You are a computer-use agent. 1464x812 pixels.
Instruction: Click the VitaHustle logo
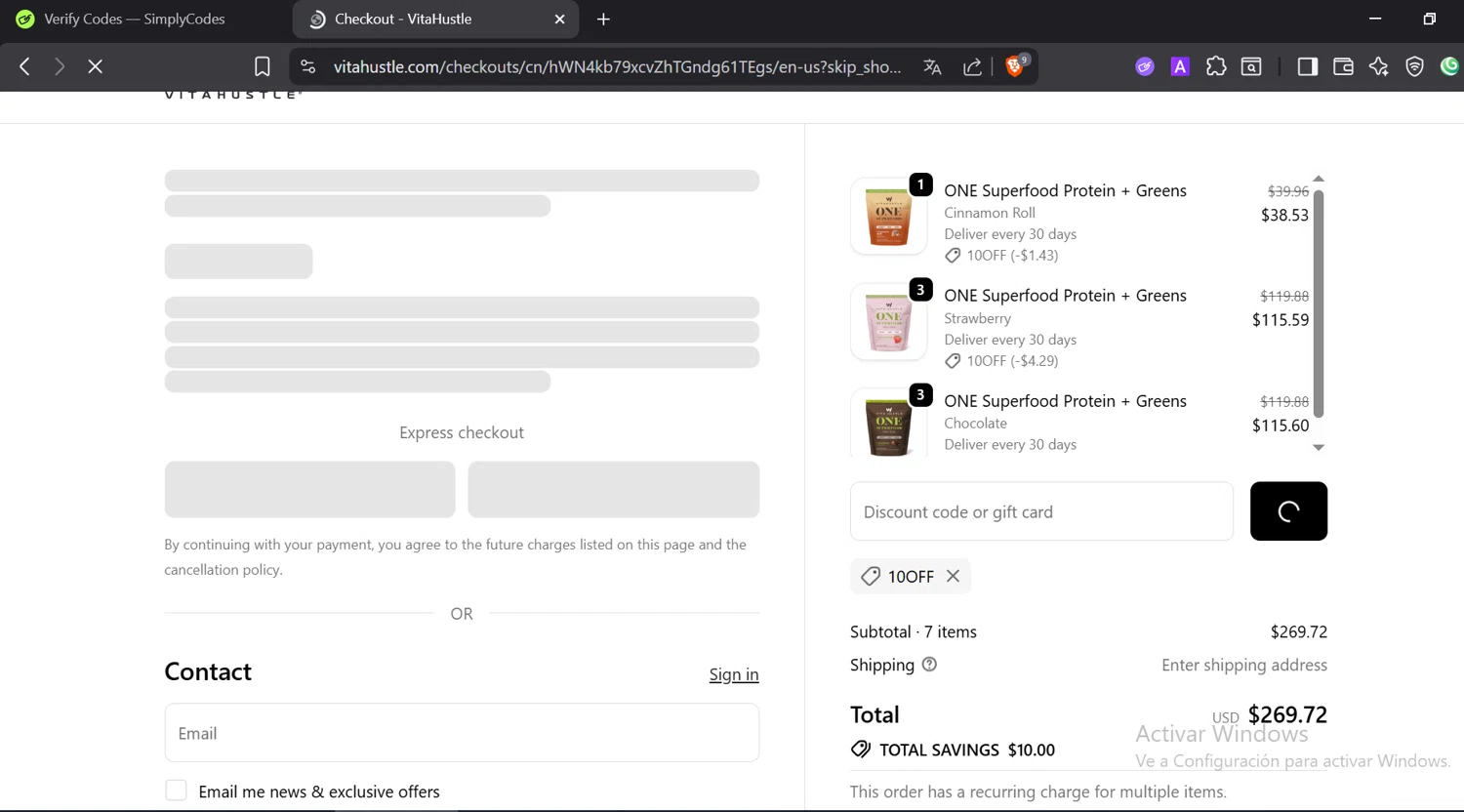coord(233,95)
